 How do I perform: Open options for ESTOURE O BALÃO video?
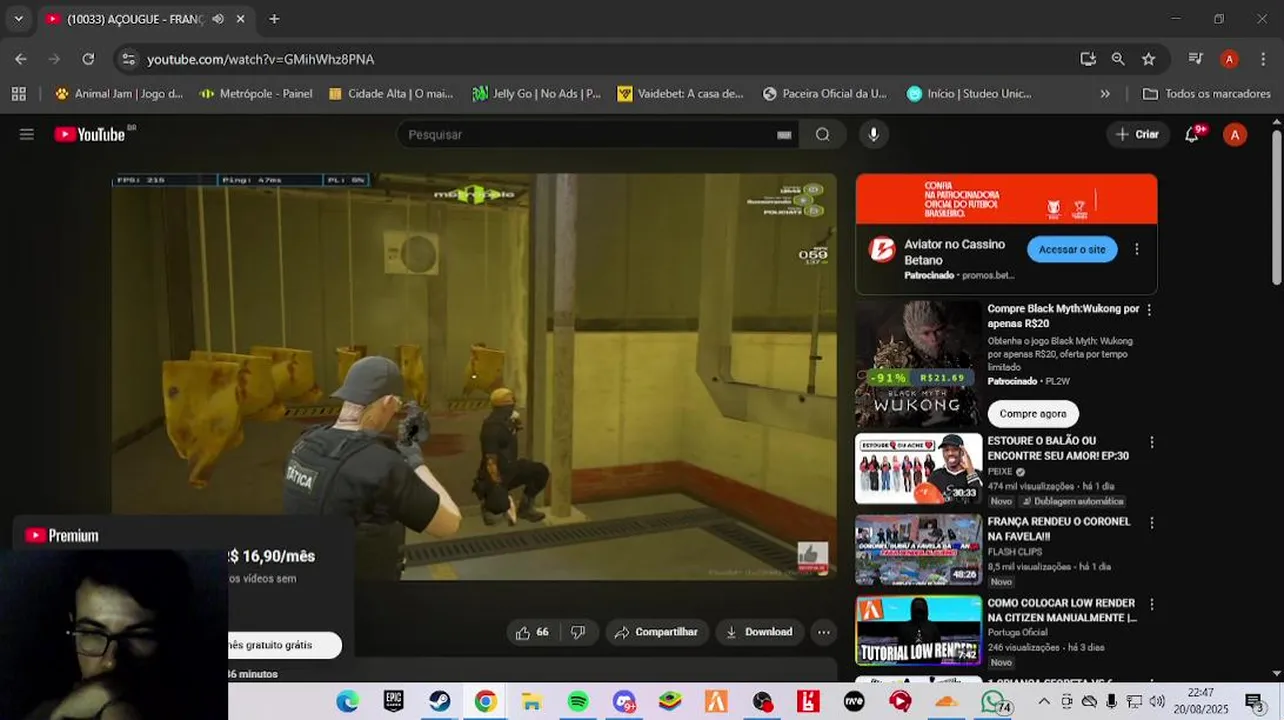coord(1151,442)
